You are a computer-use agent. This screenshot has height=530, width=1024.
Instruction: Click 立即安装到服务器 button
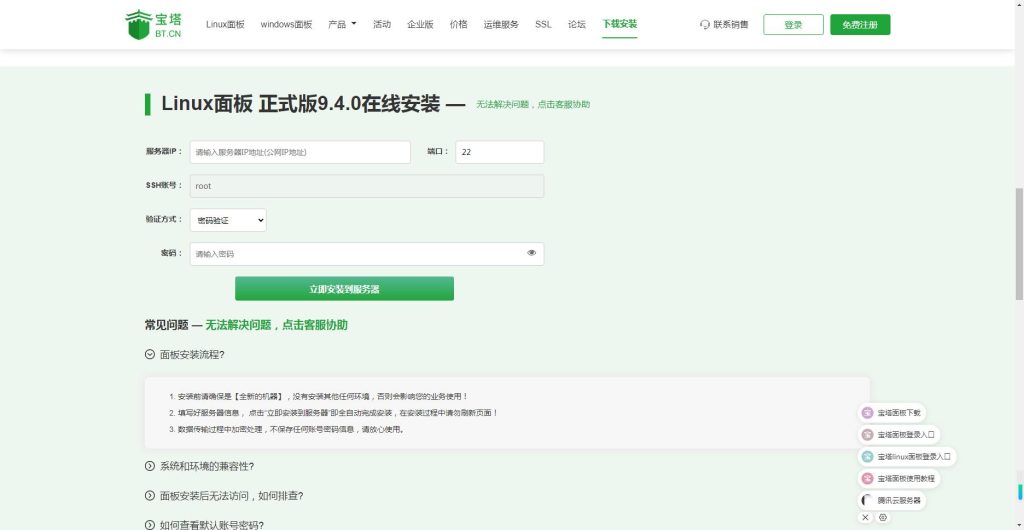(344, 288)
